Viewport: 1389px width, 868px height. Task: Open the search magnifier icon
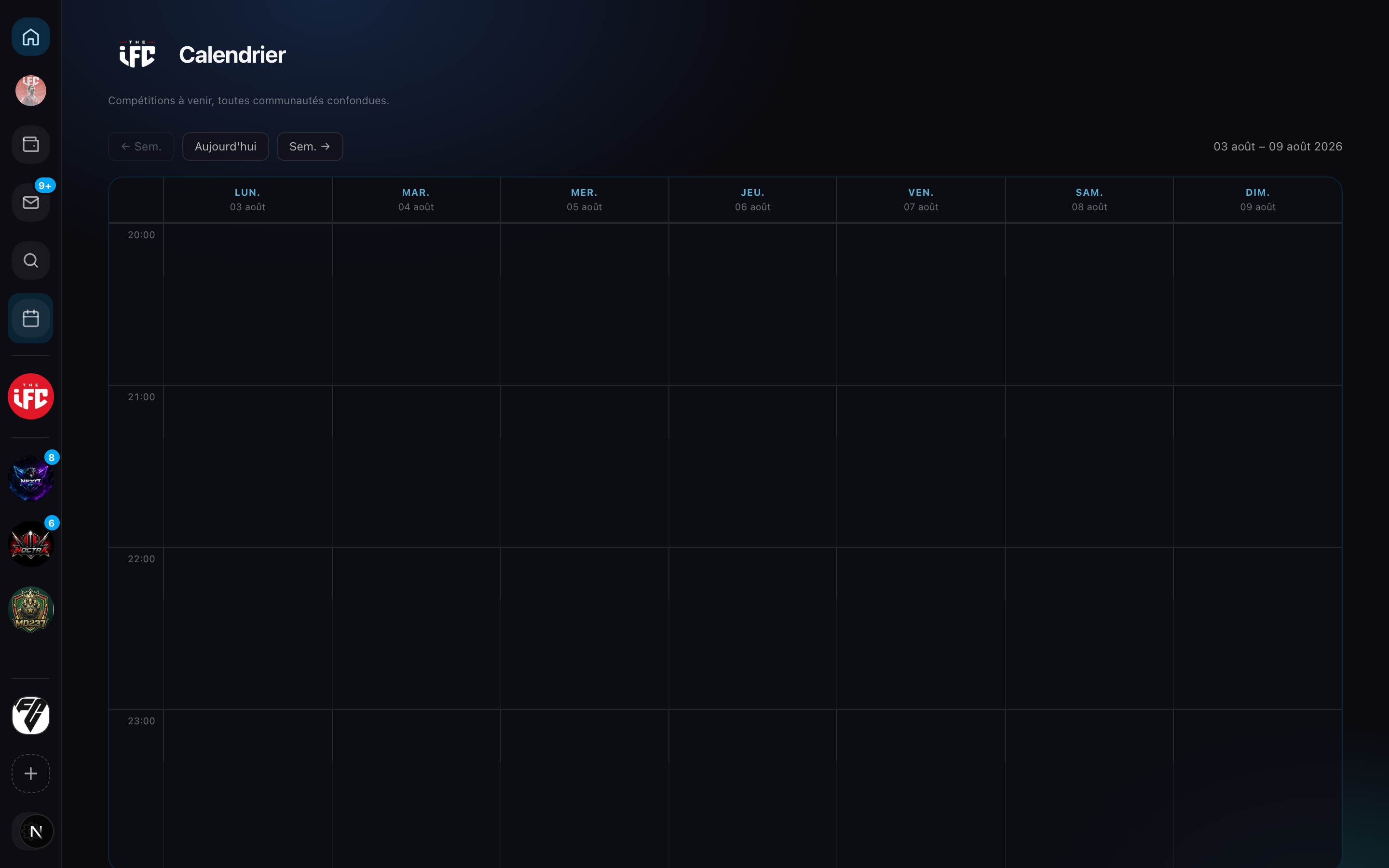pos(31,260)
